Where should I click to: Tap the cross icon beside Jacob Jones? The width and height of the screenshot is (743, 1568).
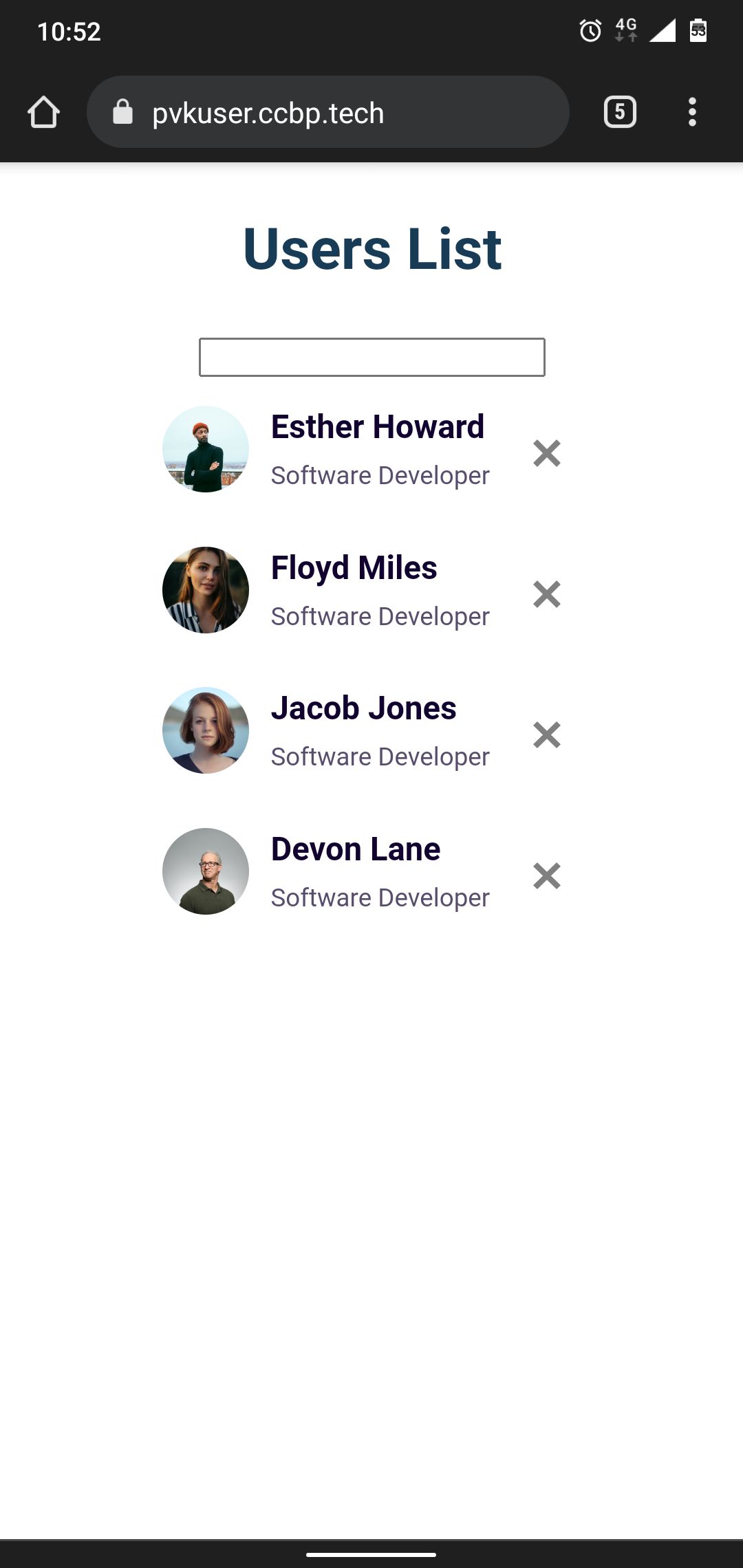pos(547,735)
